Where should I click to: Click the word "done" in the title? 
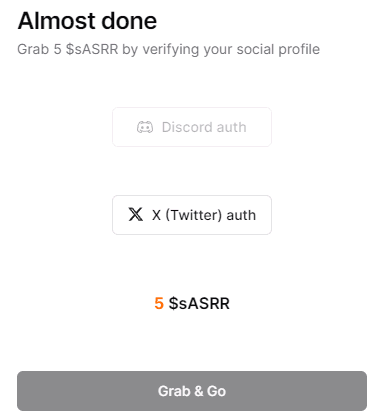coord(129,21)
